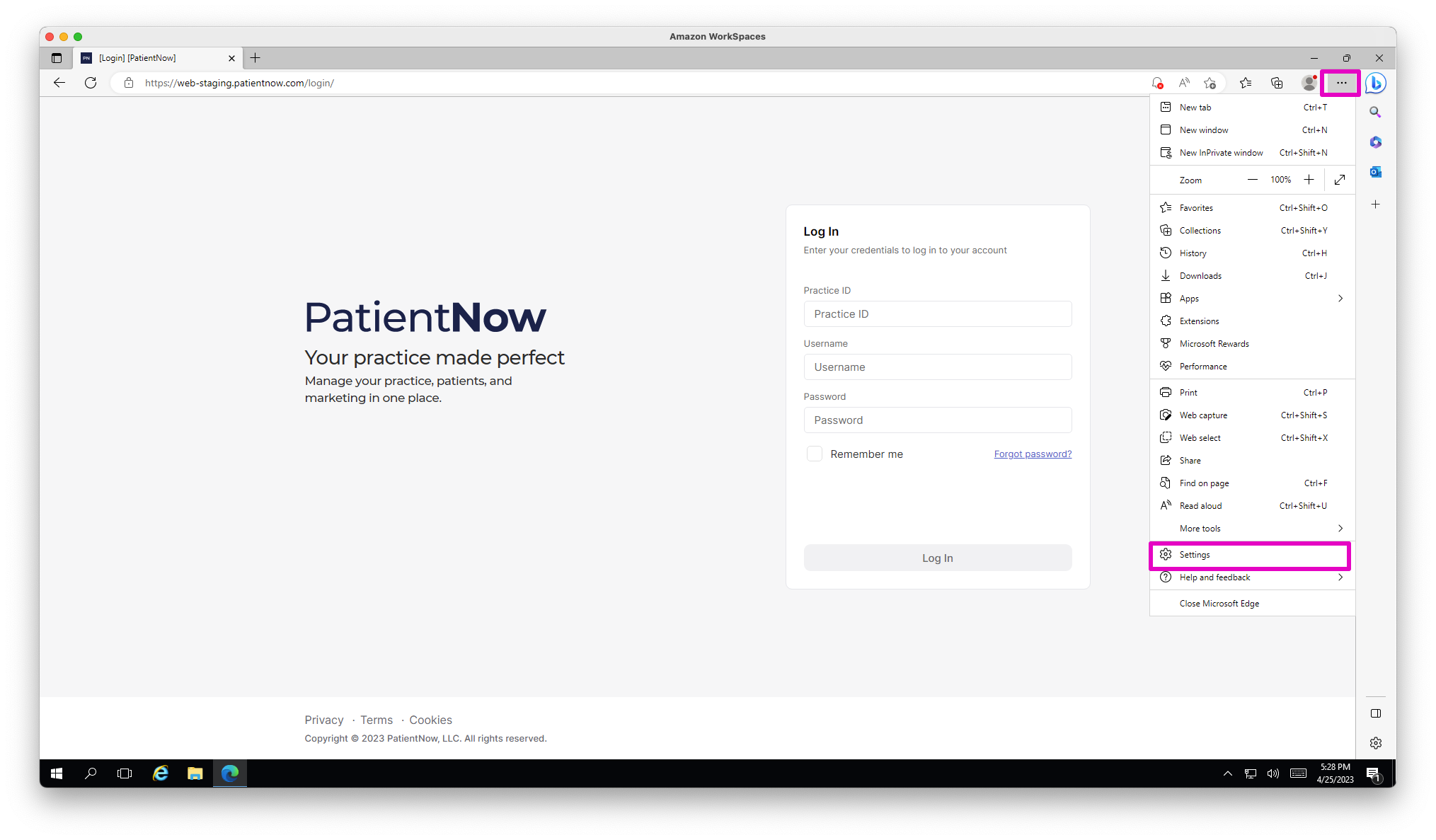Expand the Apps submenu arrow

1342,298
